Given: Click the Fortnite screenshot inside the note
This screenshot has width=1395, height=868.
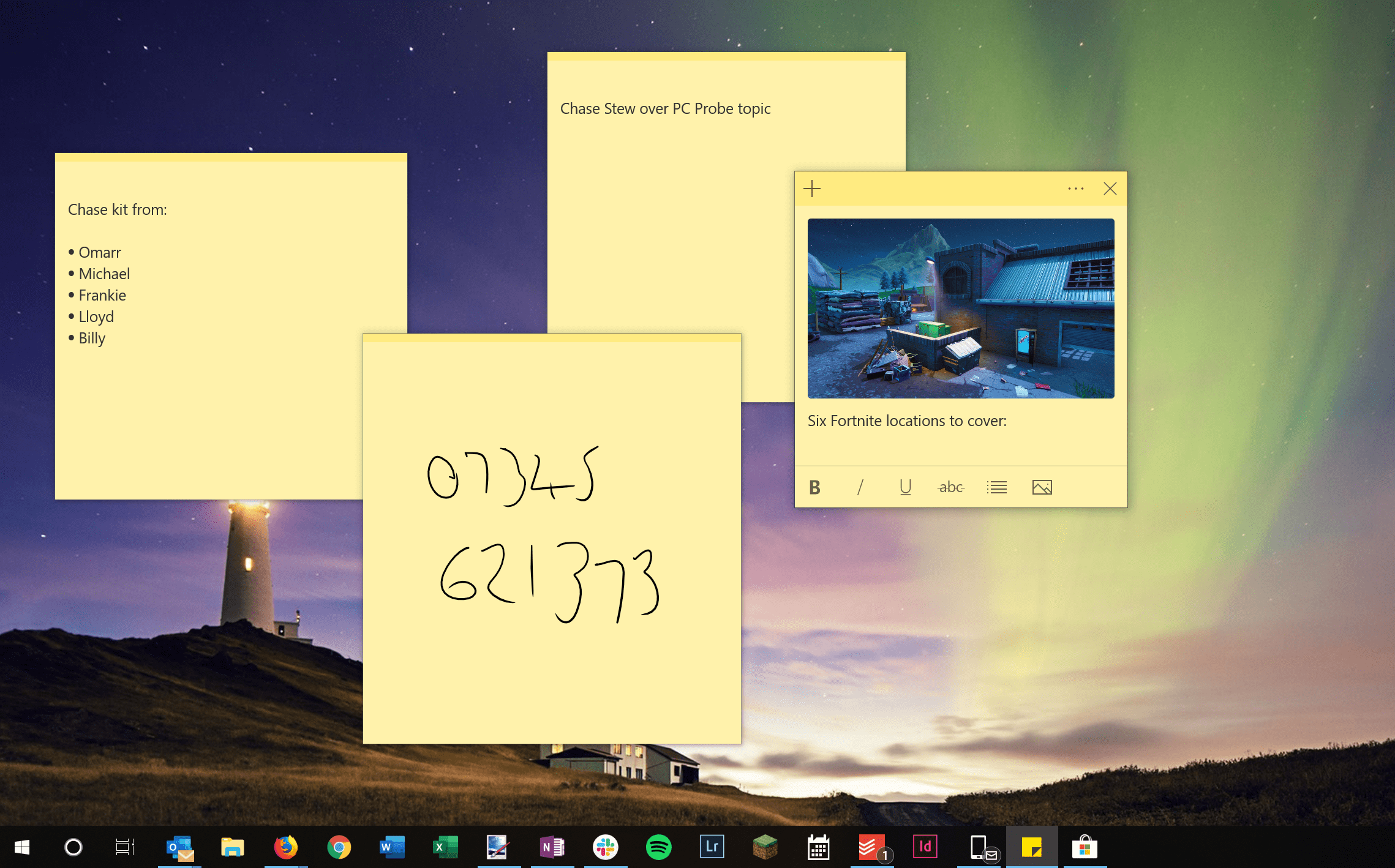Looking at the screenshot, I should point(961,308).
